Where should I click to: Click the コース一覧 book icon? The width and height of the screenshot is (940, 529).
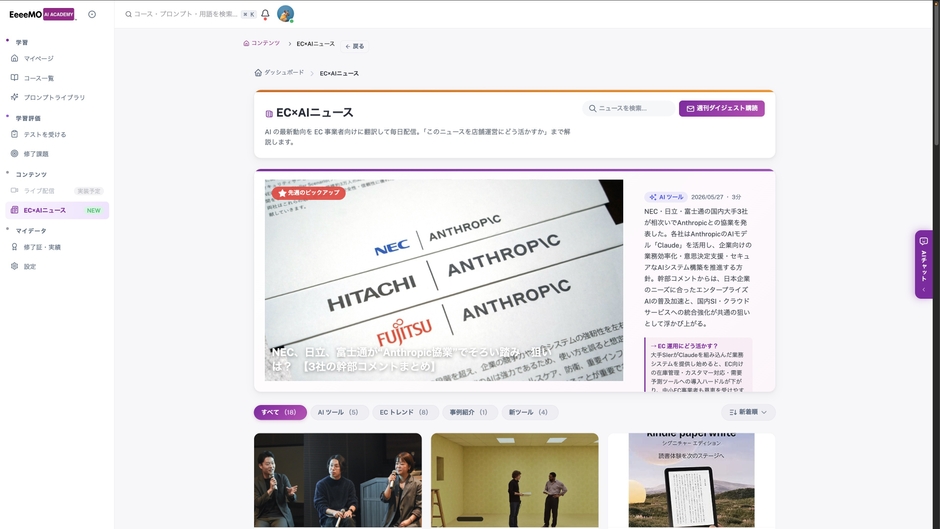point(14,78)
